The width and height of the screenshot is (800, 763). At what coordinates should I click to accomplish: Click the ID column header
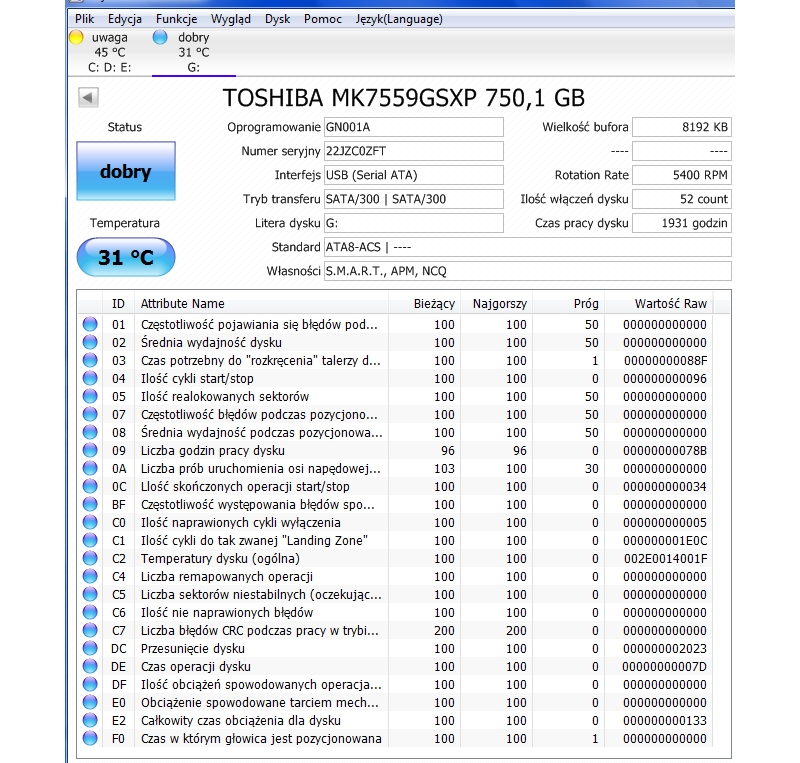click(118, 304)
